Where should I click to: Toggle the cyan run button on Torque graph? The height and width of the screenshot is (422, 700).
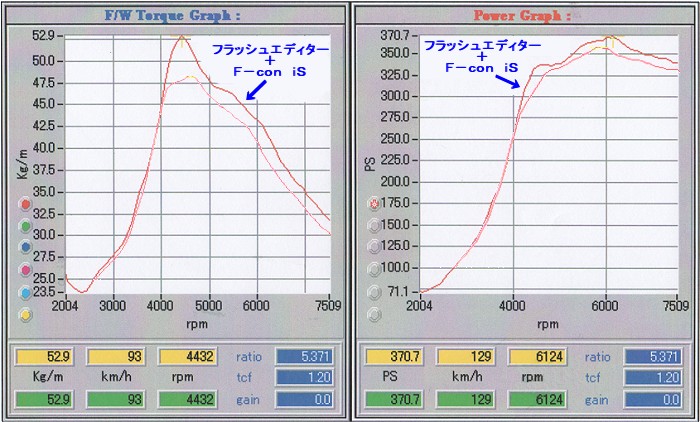(x=26, y=292)
